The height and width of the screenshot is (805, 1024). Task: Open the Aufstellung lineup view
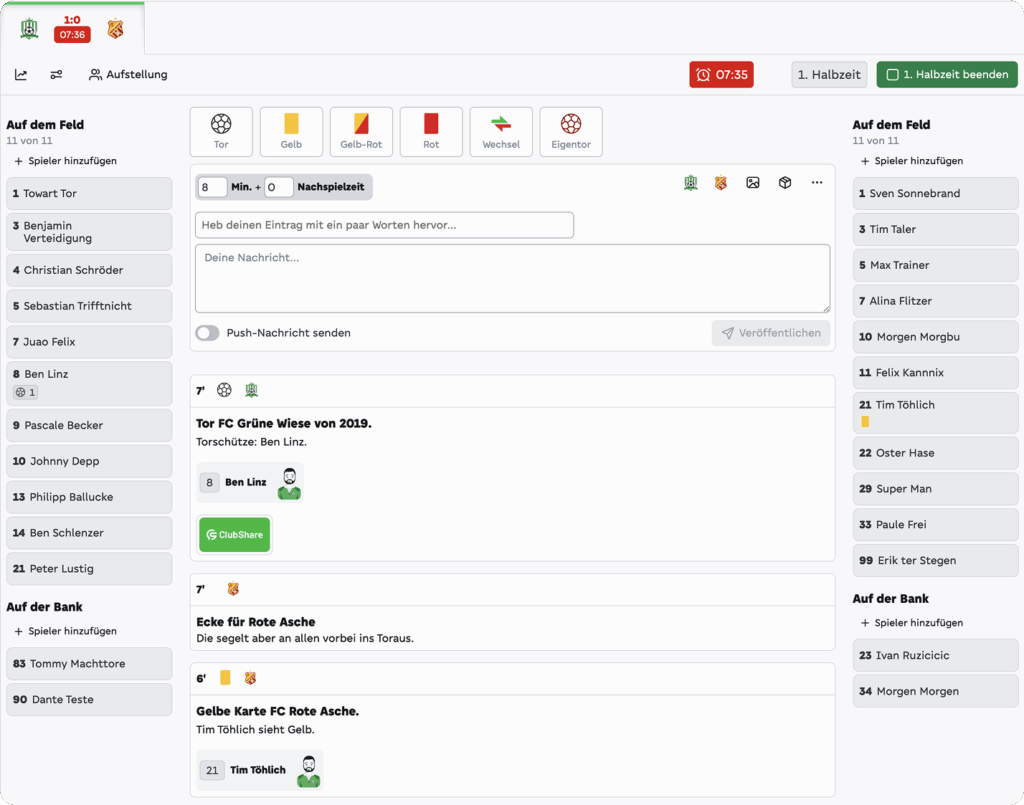point(128,75)
